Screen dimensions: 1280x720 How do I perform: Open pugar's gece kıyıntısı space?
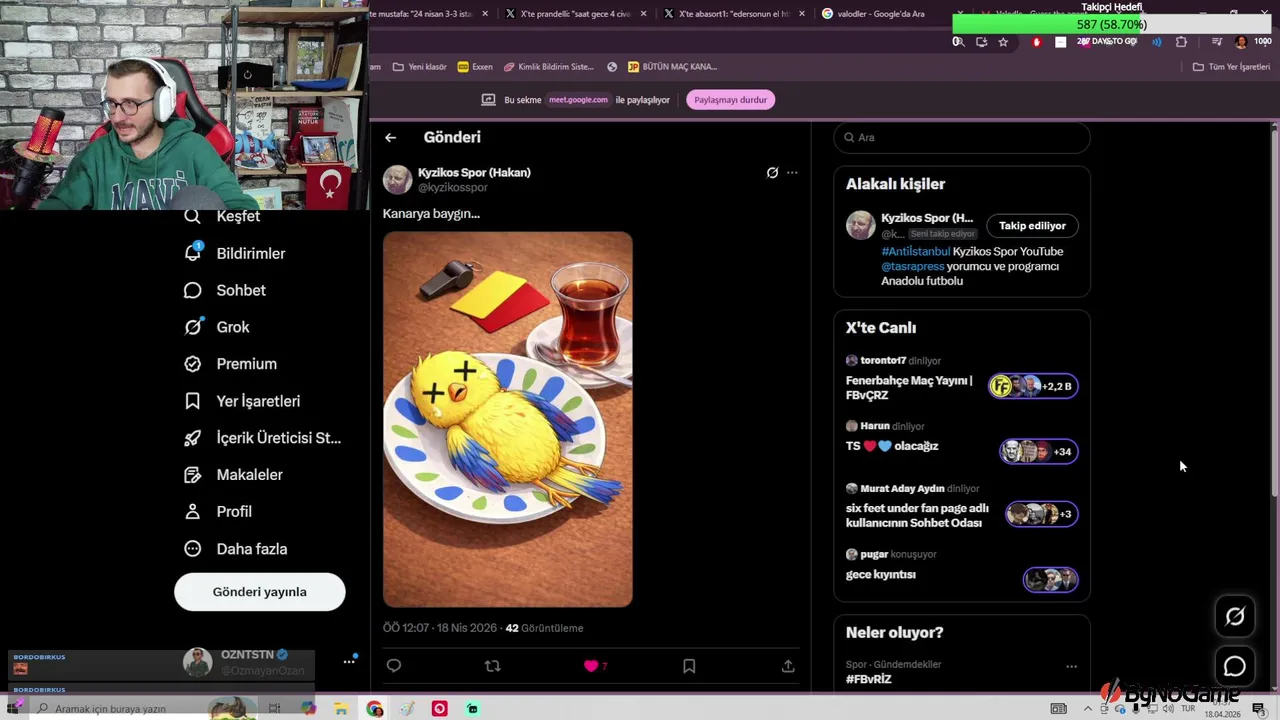point(881,575)
